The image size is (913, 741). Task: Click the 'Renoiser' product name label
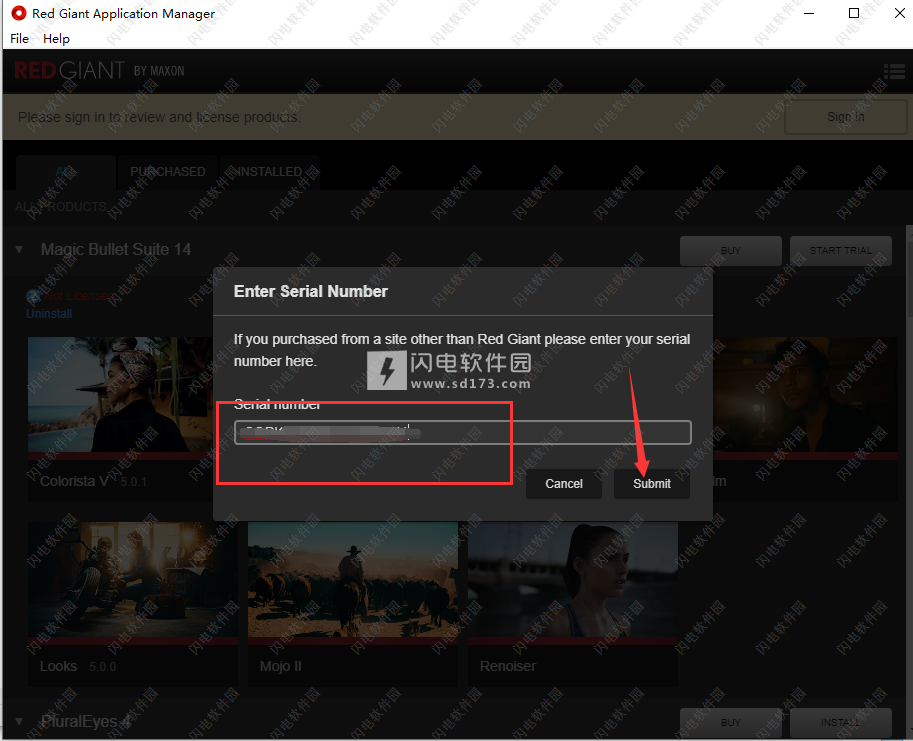point(508,666)
